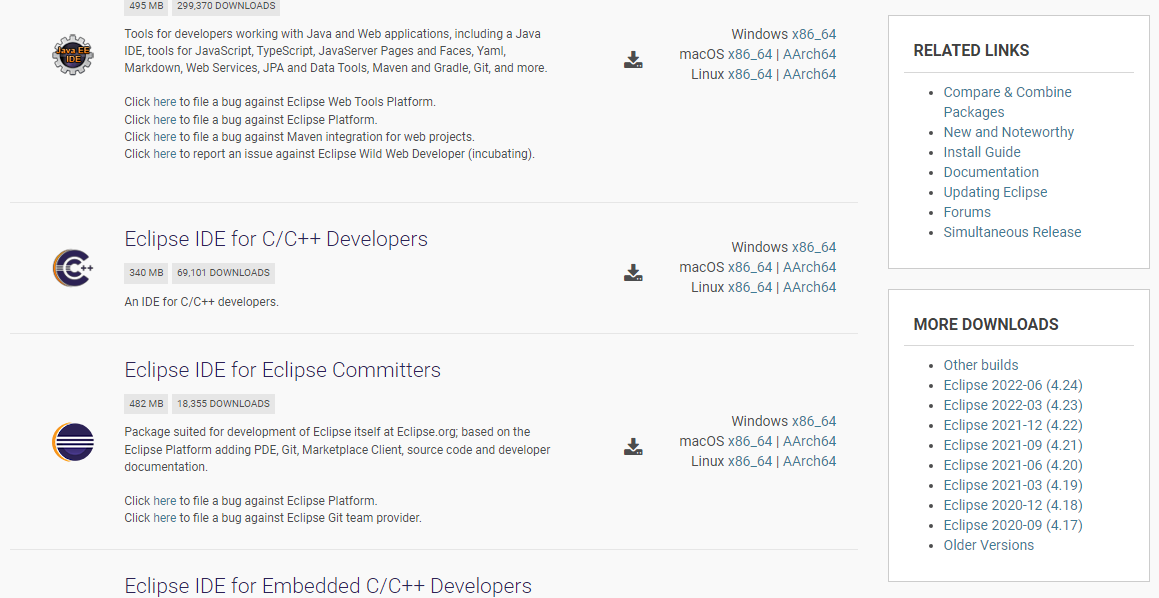
Task: Download macOS AArch64 for Eclipse Committers
Action: [809, 441]
